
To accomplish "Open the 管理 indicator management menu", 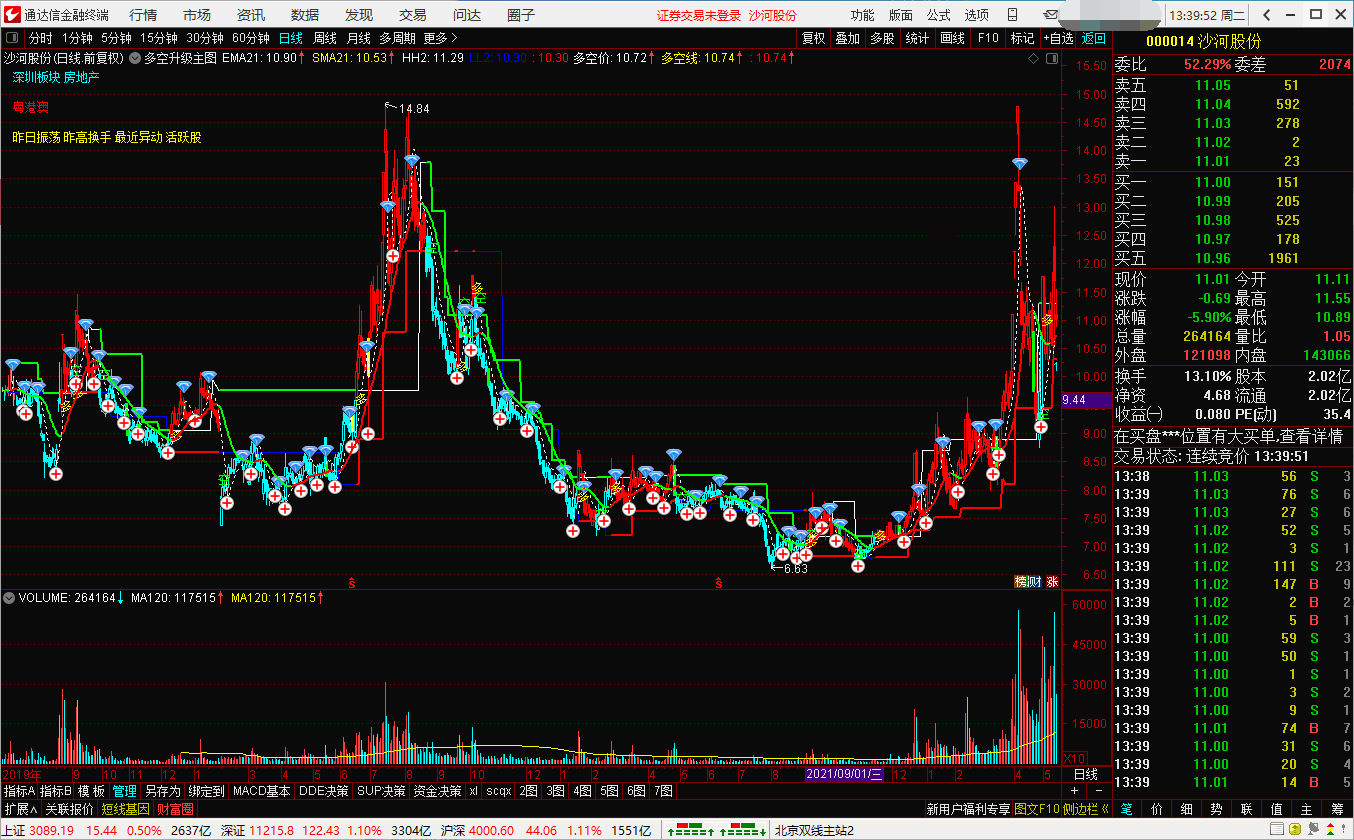I will 125,790.
